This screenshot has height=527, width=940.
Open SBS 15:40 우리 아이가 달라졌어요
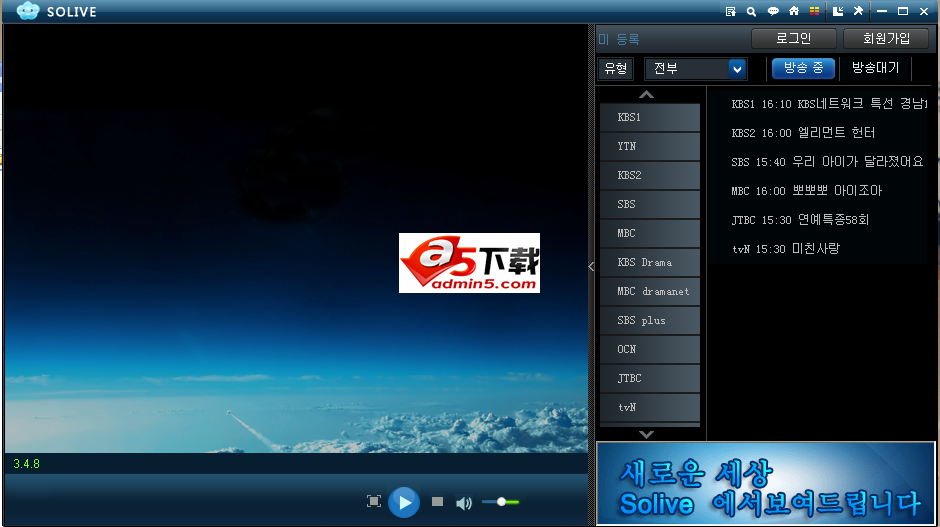point(827,162)
